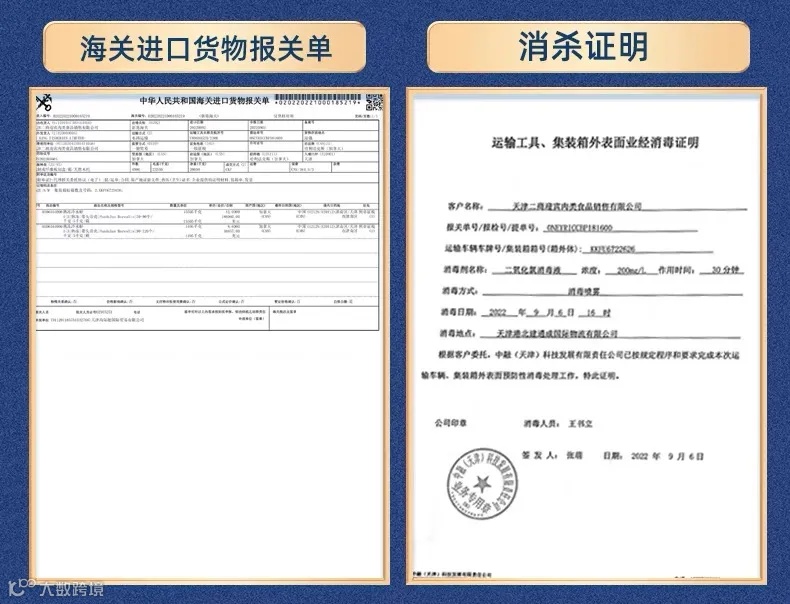Click the 根据客户委托 statement paragraph
This screenshot has width=790, height=604.
pos(580,365)
